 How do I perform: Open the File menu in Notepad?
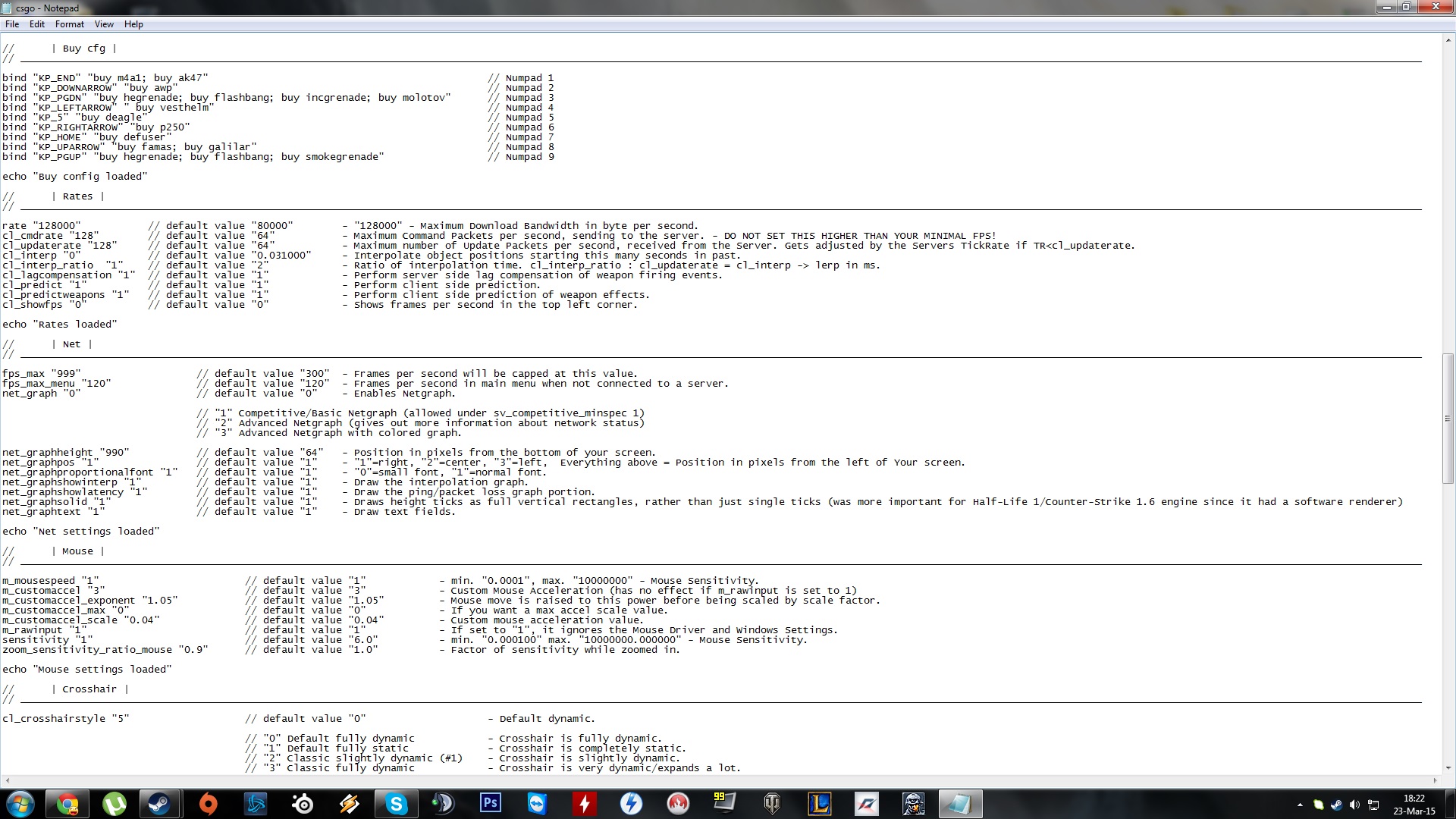coord(14,23)
